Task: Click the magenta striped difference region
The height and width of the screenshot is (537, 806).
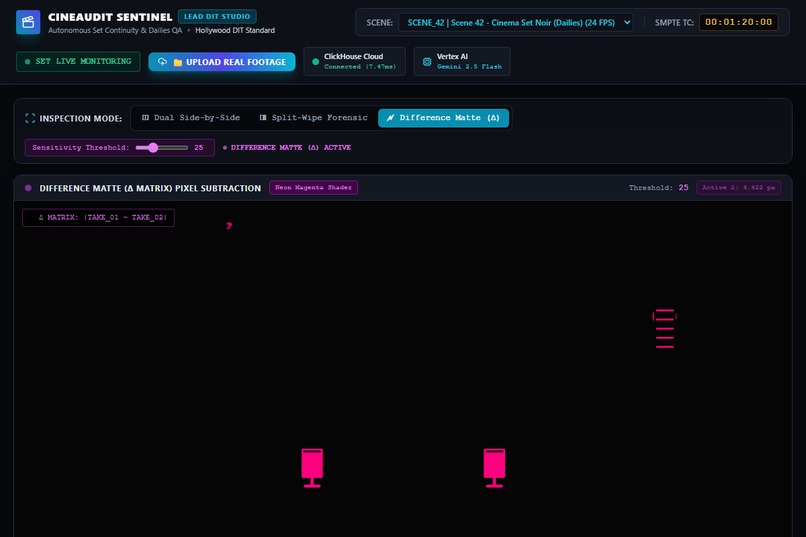Action: click(x=664, y=328)
